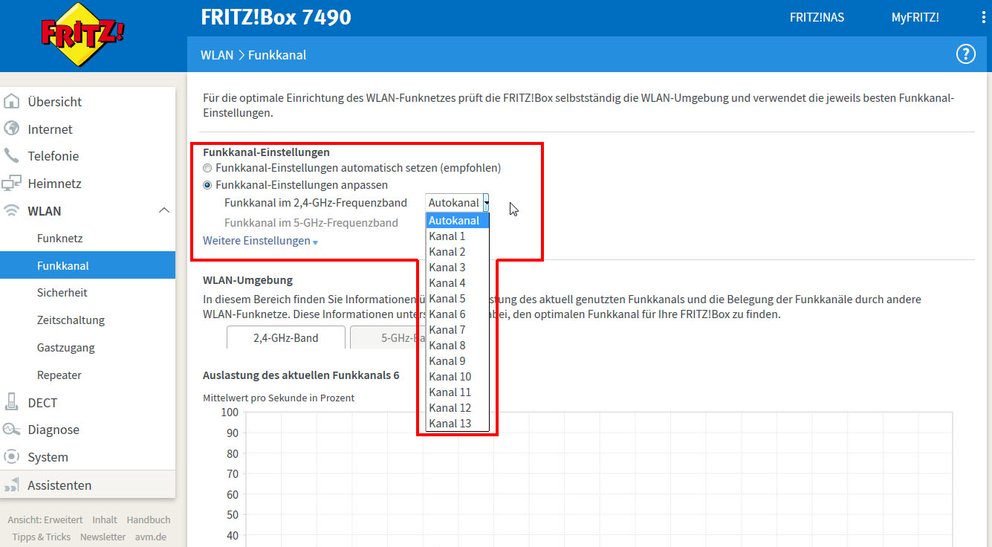This screenshot has width=992, height=547.
Task: Click the System gear icon
Action: [11, 457]
